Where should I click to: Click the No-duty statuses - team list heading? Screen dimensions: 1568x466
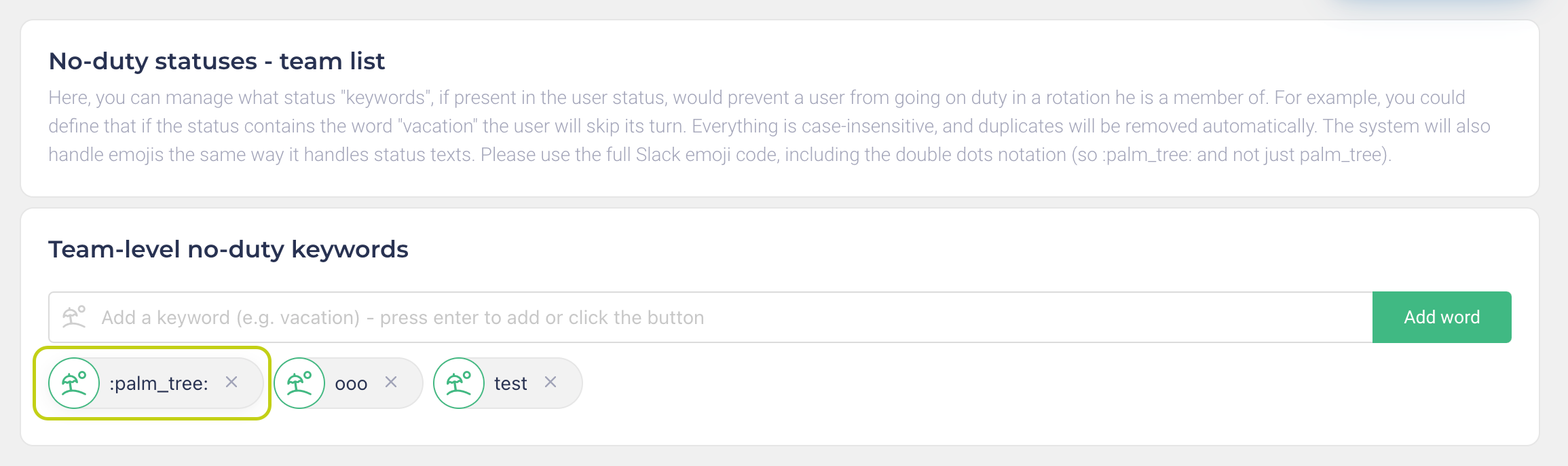[x=217, y=61]
